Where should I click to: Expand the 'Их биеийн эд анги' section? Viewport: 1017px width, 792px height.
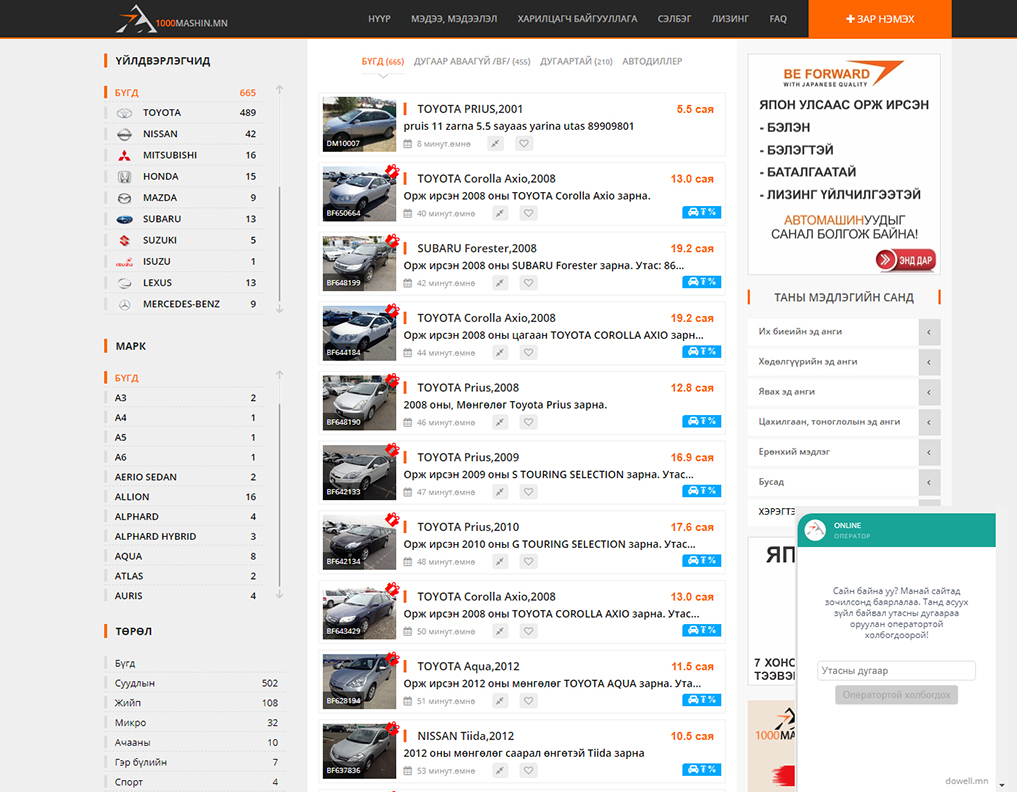pos(929,332)
